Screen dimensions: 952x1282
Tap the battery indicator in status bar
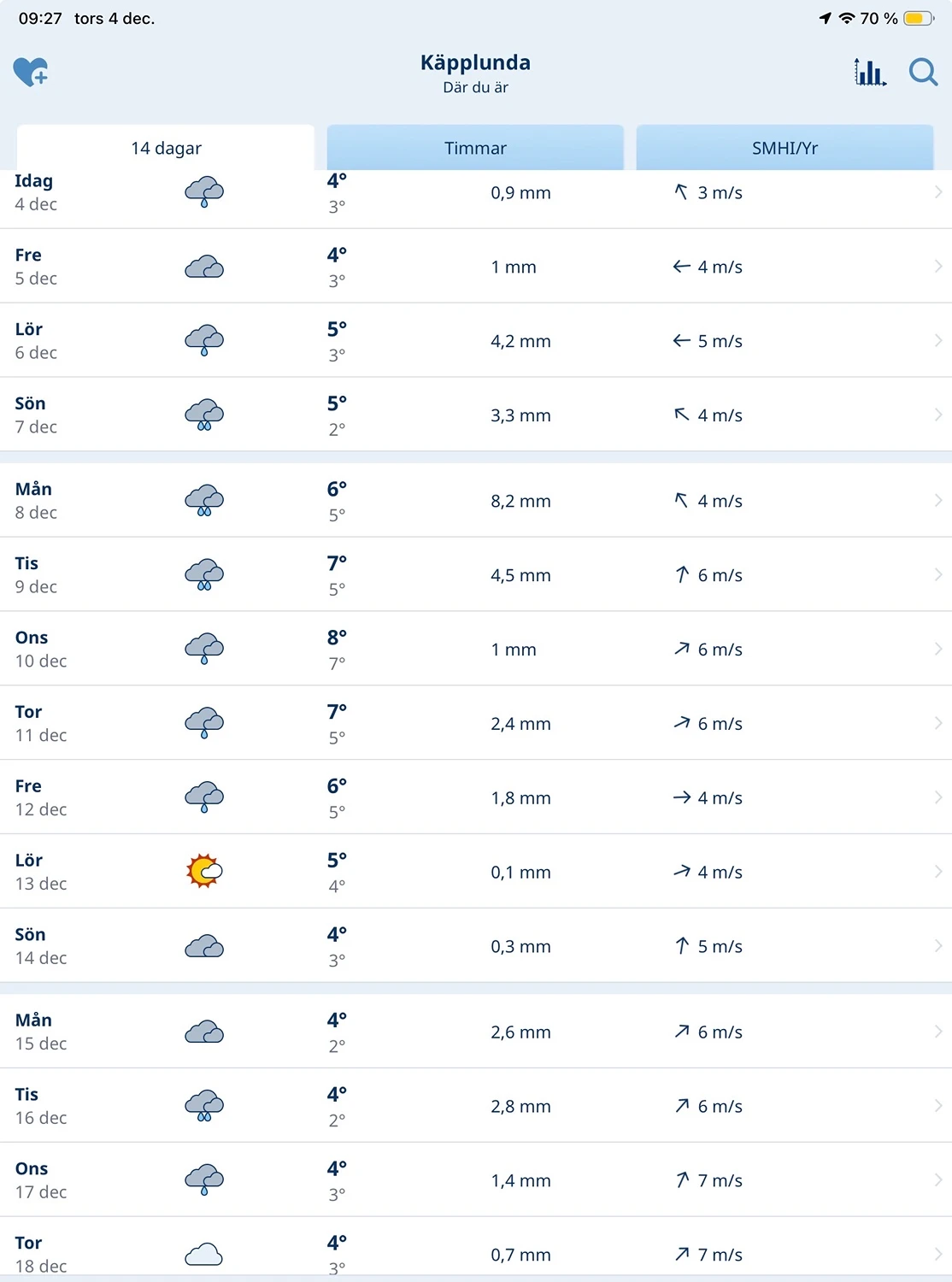(918, 19)
